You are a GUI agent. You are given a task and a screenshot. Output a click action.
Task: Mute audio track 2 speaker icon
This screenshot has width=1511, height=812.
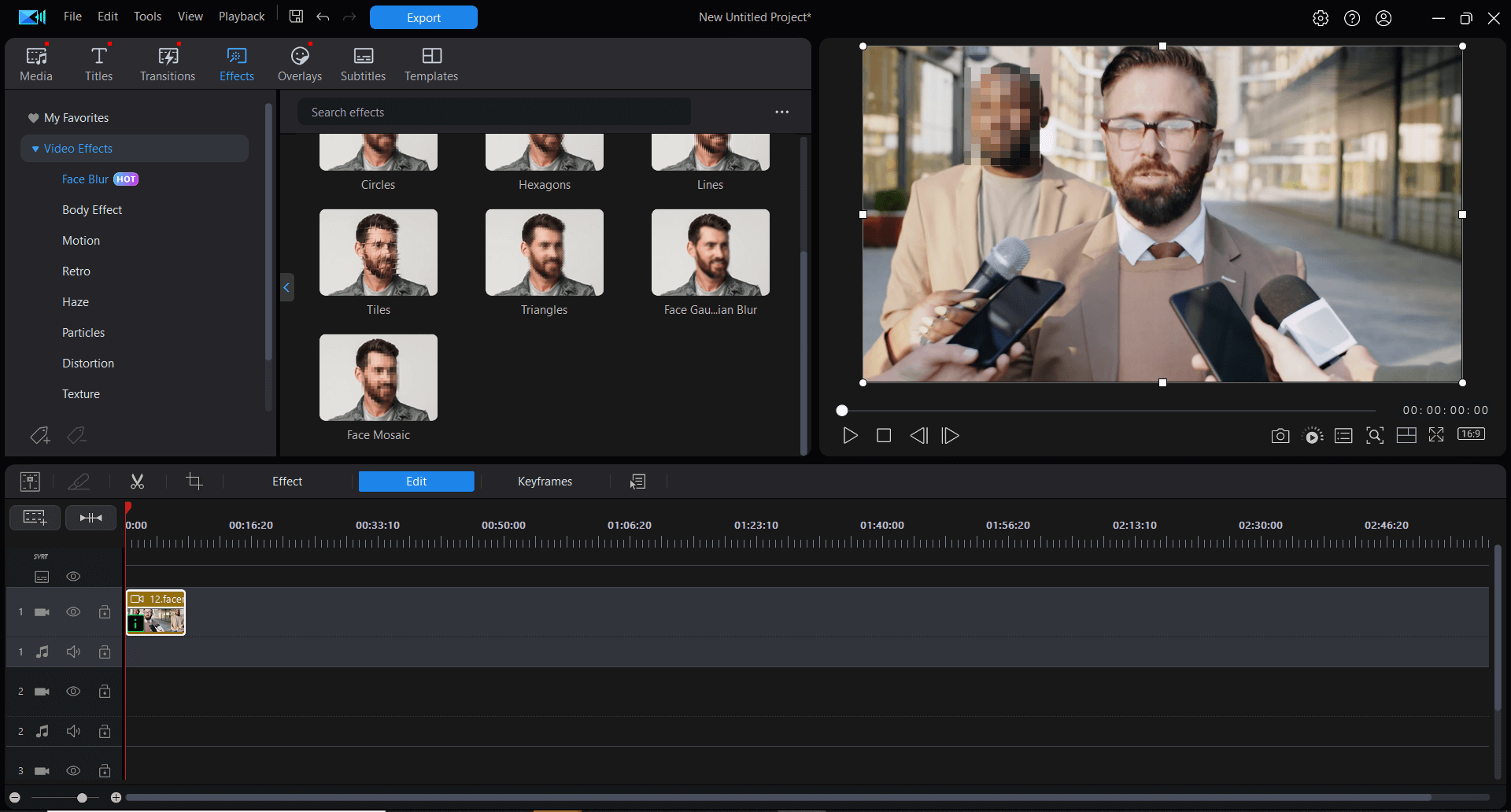[73, 730]
